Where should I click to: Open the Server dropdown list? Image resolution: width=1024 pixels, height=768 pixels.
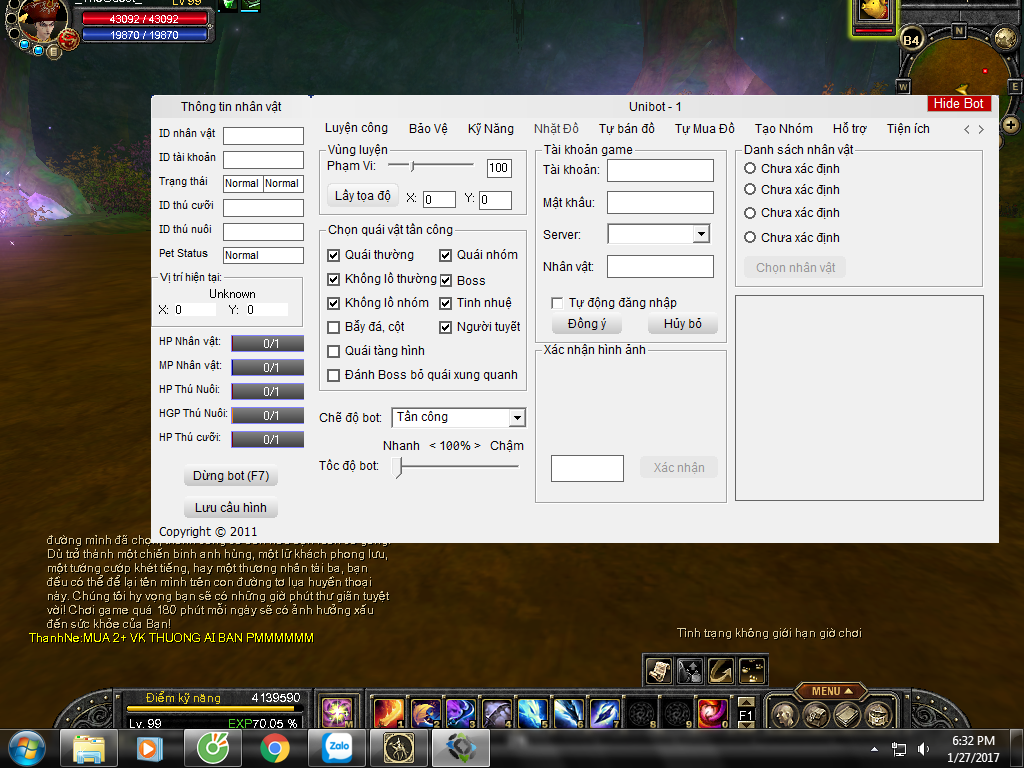click(x=701, y=234)
